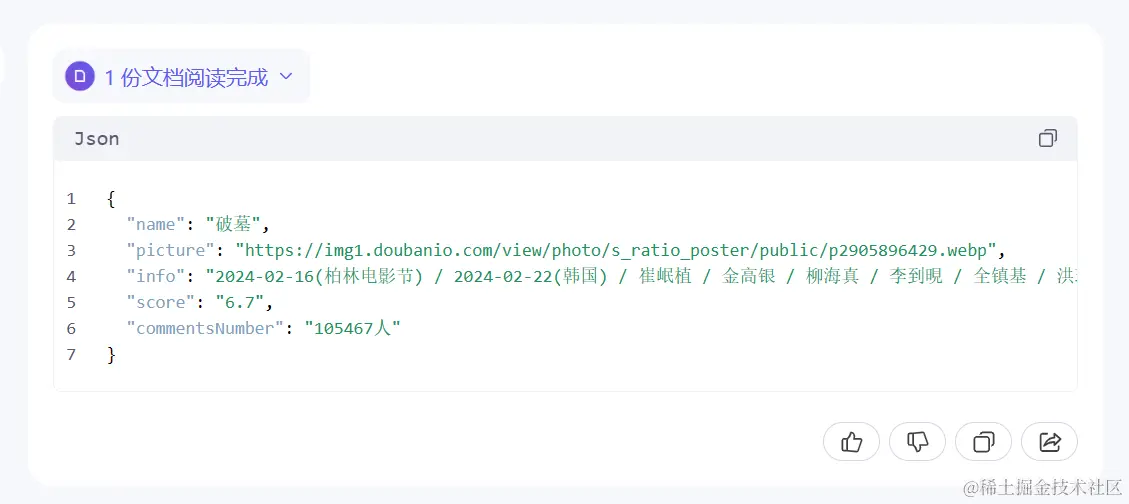The height and width of the screenshot is (504, 1129).
Task: Click the Json language label
Action: (x=96, y=139)
